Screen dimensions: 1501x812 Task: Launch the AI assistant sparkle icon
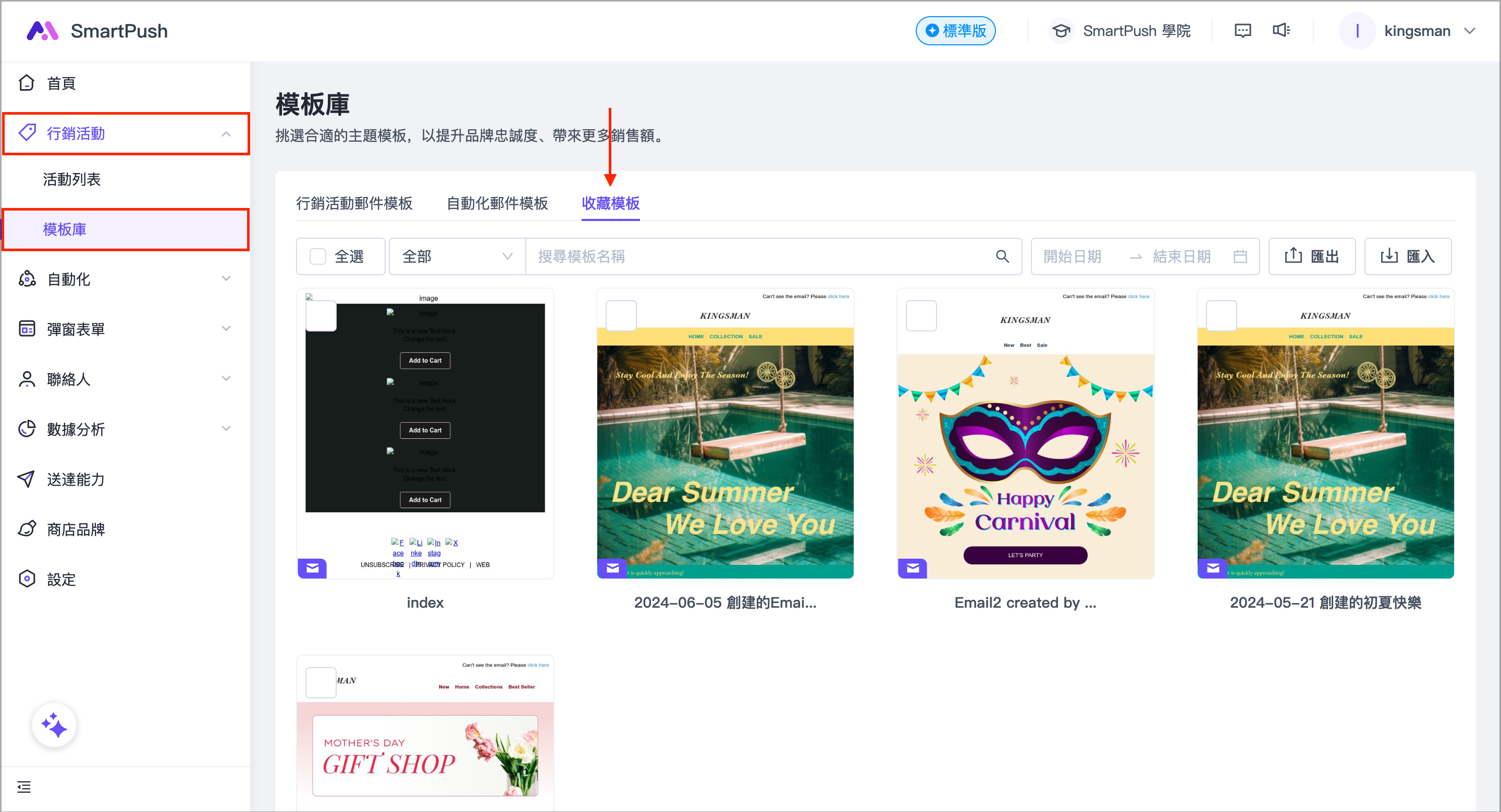[x=54, y=725]
